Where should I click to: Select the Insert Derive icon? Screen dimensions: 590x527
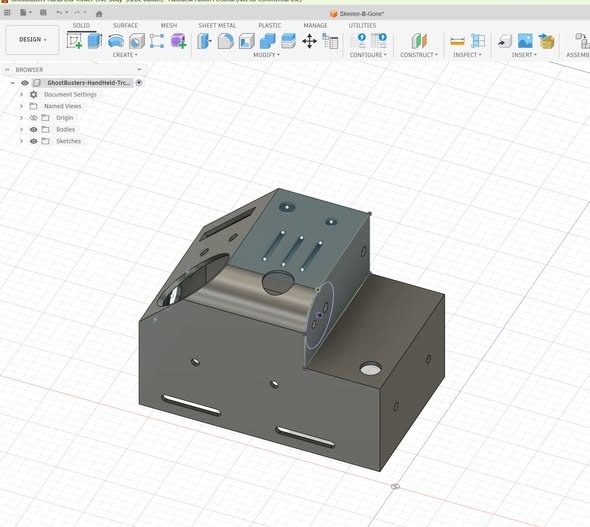tap(505, 41)
